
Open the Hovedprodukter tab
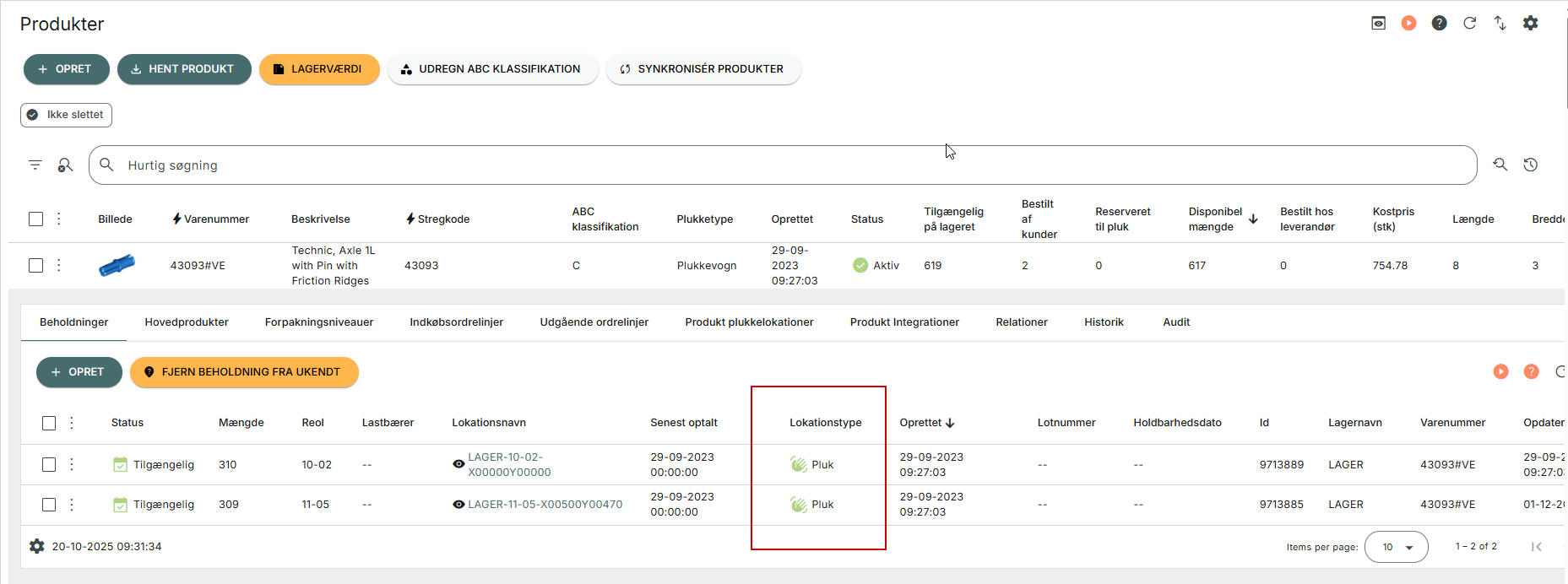[x=187, y=322]
